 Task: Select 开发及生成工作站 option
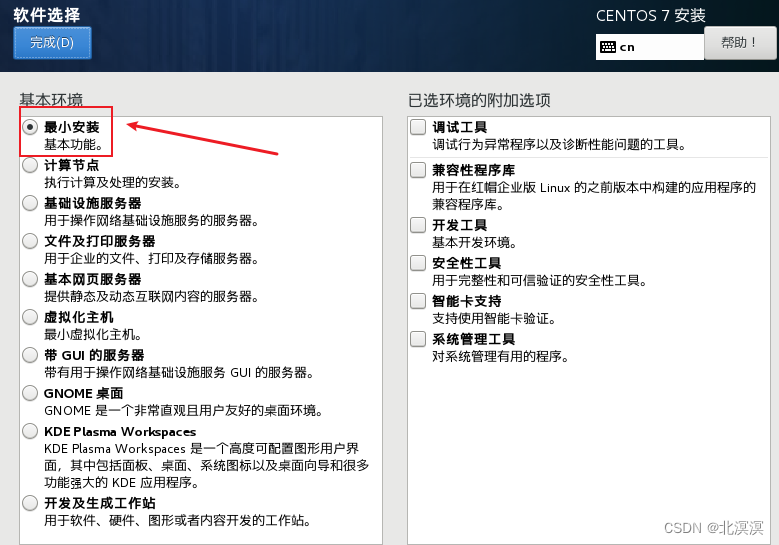[x=30, y=503]
